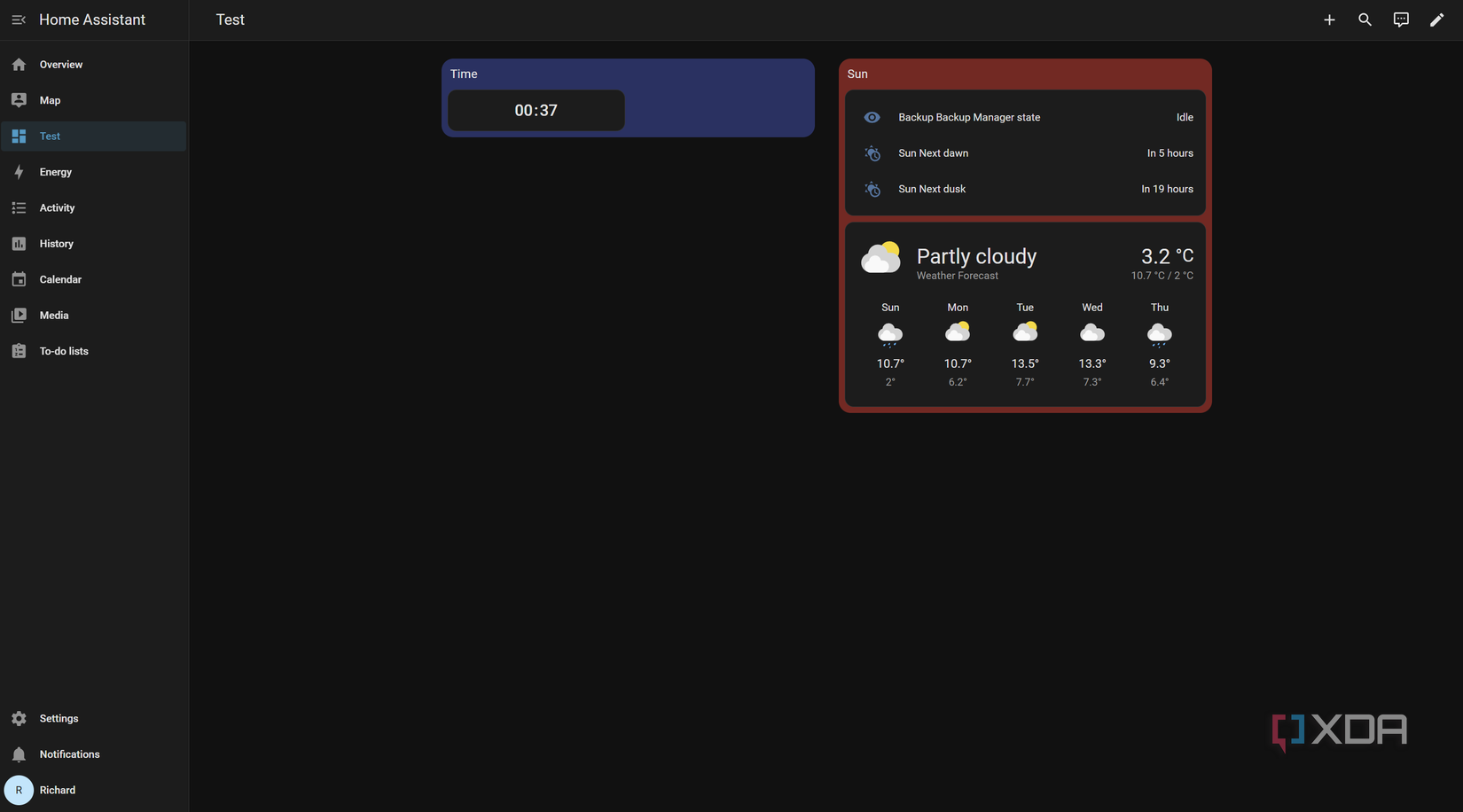Click the Energy lightning bolt icon
1463x812 pixels.
pos(19,172)
